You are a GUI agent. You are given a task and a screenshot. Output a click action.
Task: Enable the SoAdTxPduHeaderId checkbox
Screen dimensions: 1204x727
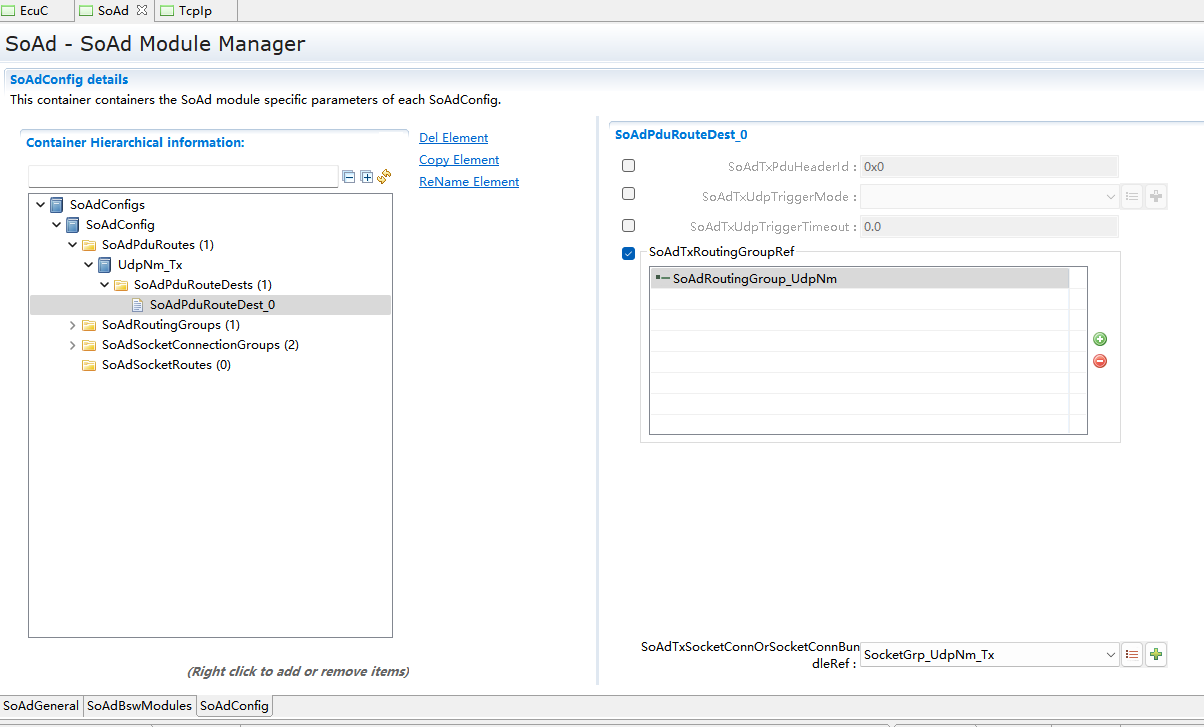(628, 166)
